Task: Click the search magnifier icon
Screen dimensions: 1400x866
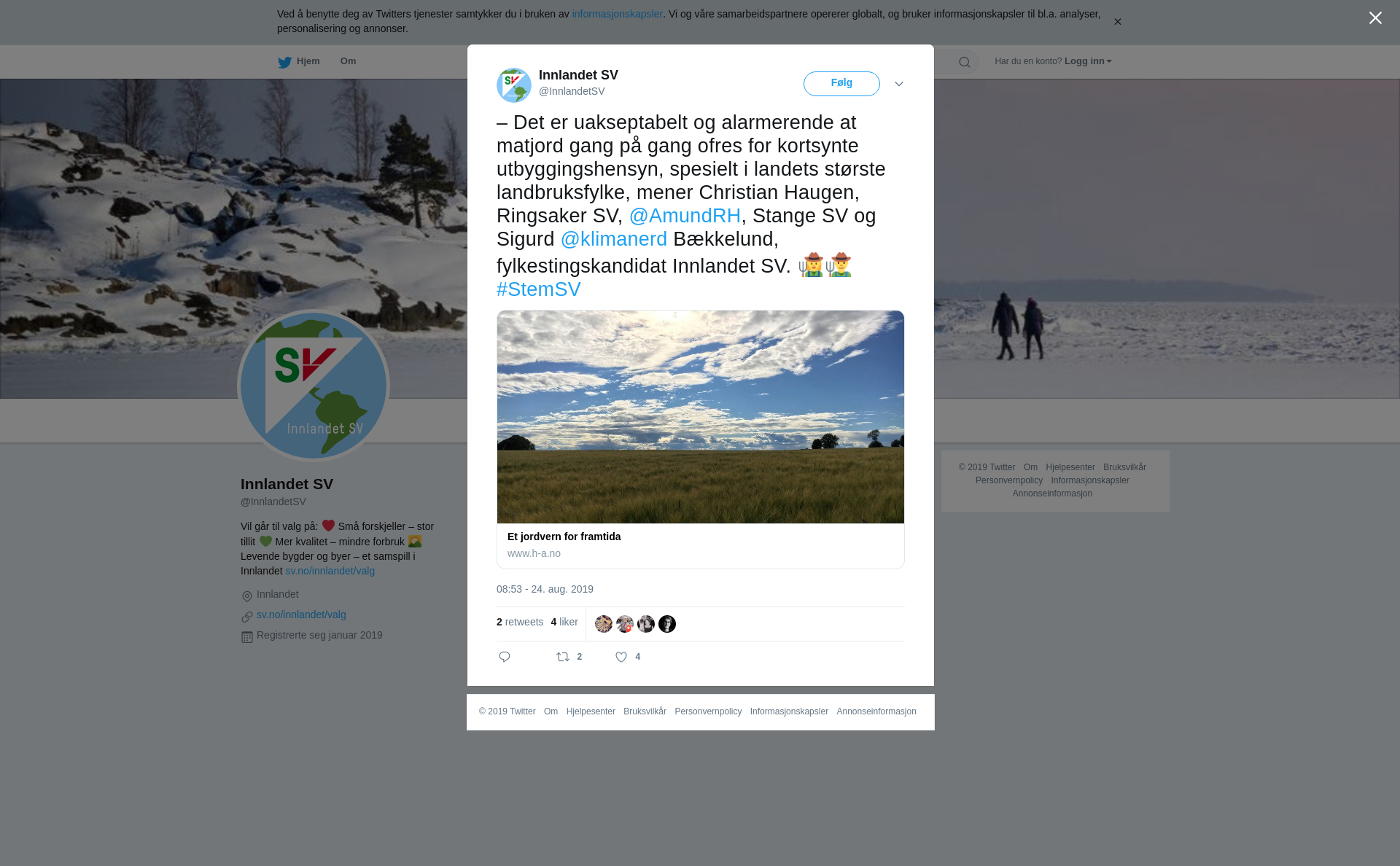Action: 965,62
